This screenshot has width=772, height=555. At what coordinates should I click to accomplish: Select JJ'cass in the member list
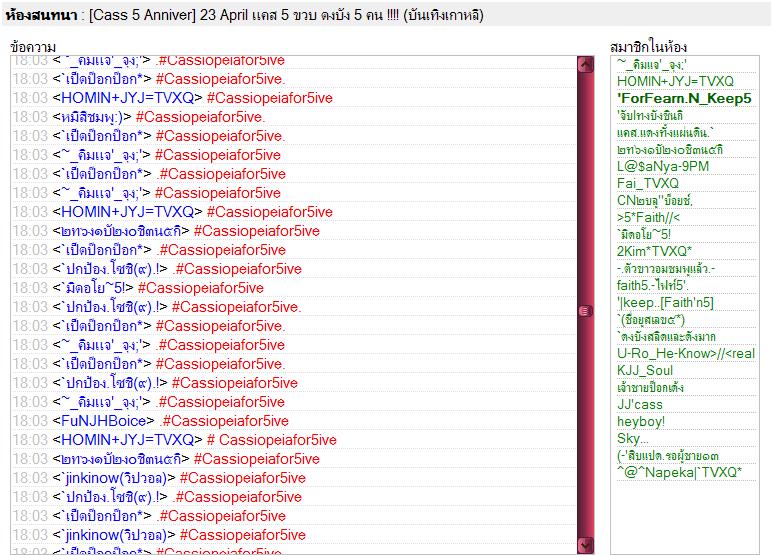coord(640,405)
